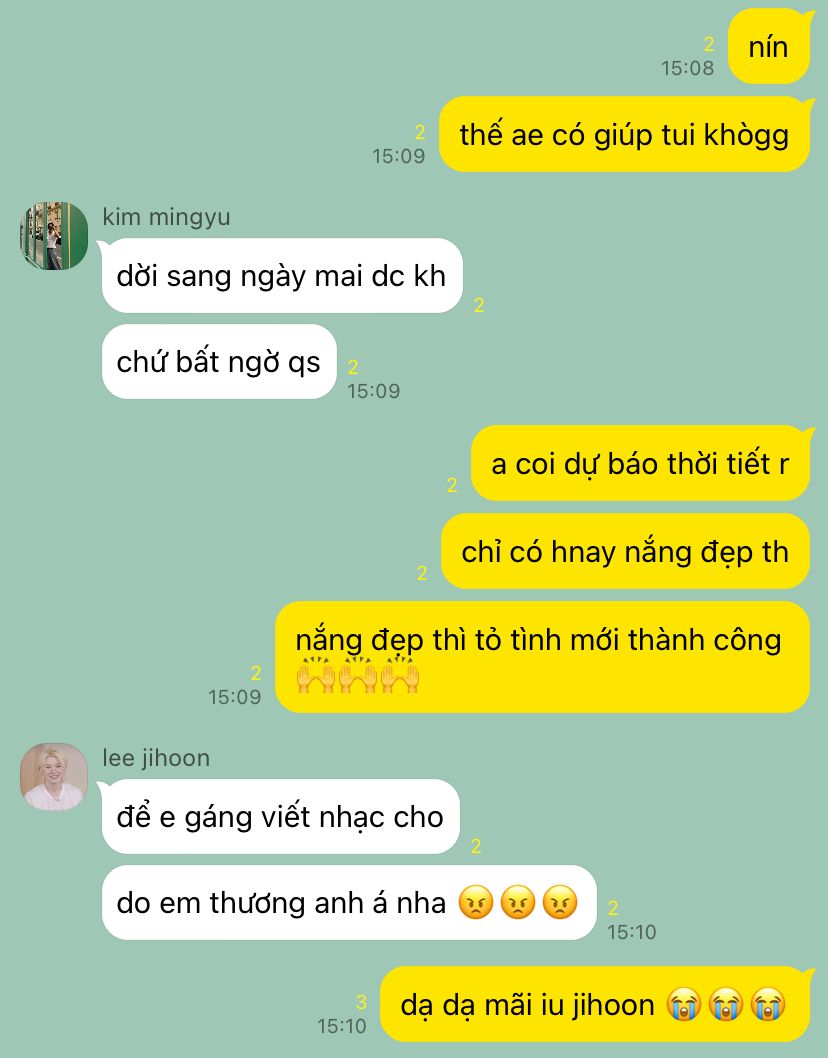The width and height of the screenshot is (828, 1058).
Task: Select message 'dạ dạ mãi iu jihoon'
Action: 595,1004
